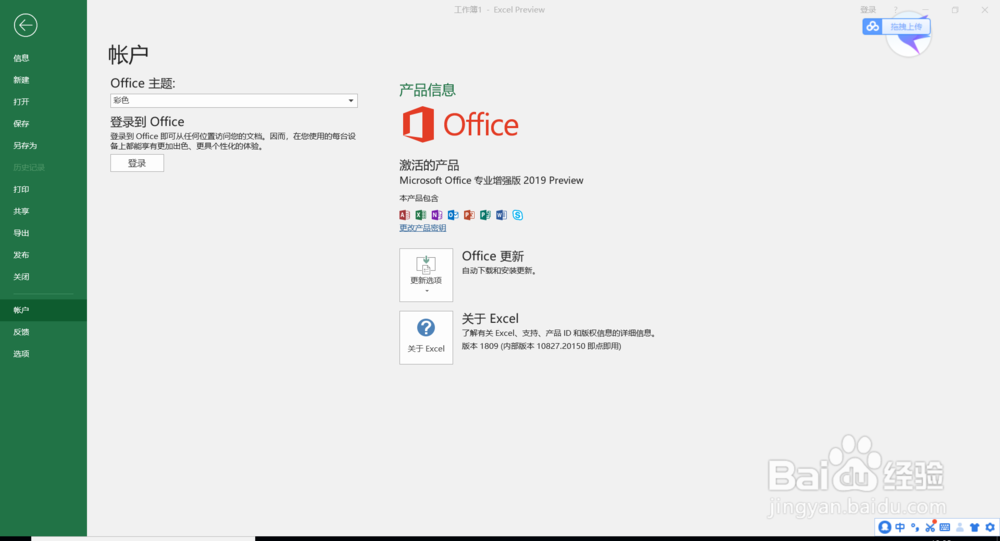Toggle the 中 Chinese input mode icon
This screenshot has width=1000, height=541.
click(x=900, y=527)
